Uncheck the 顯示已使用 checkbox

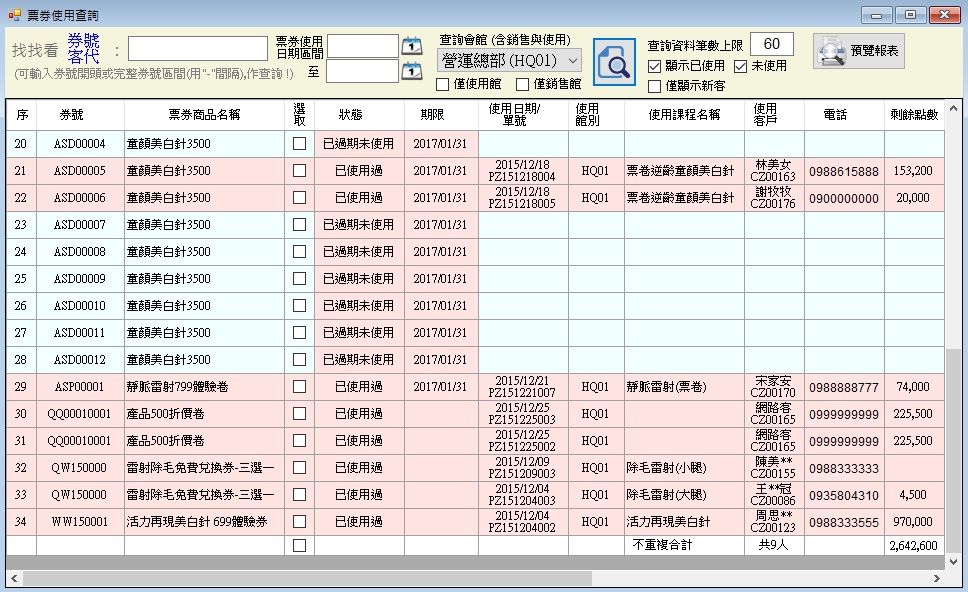[655, 66]
